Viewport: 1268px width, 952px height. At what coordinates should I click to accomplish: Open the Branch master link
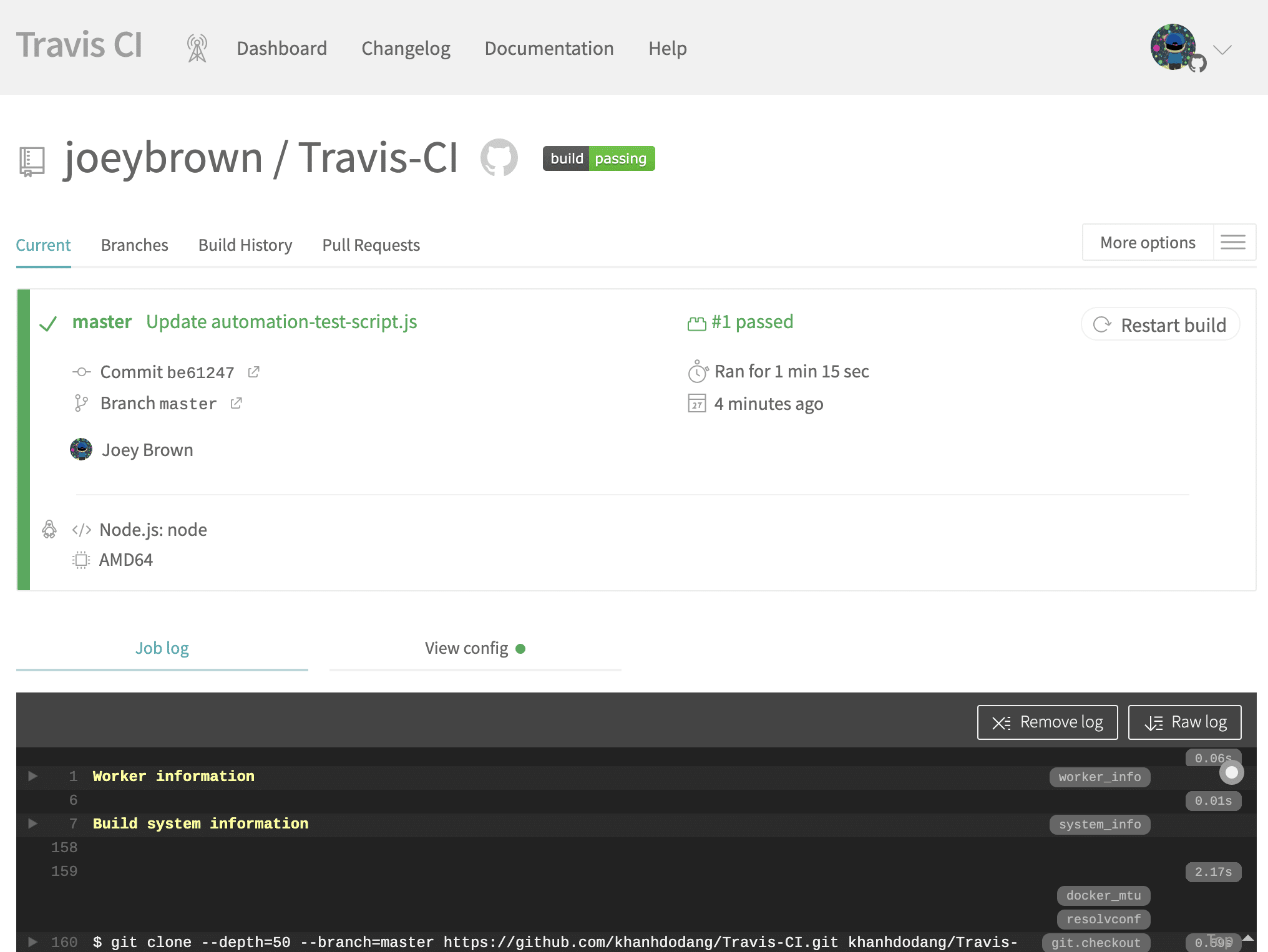pyautogui.click(x=158, y=404)
